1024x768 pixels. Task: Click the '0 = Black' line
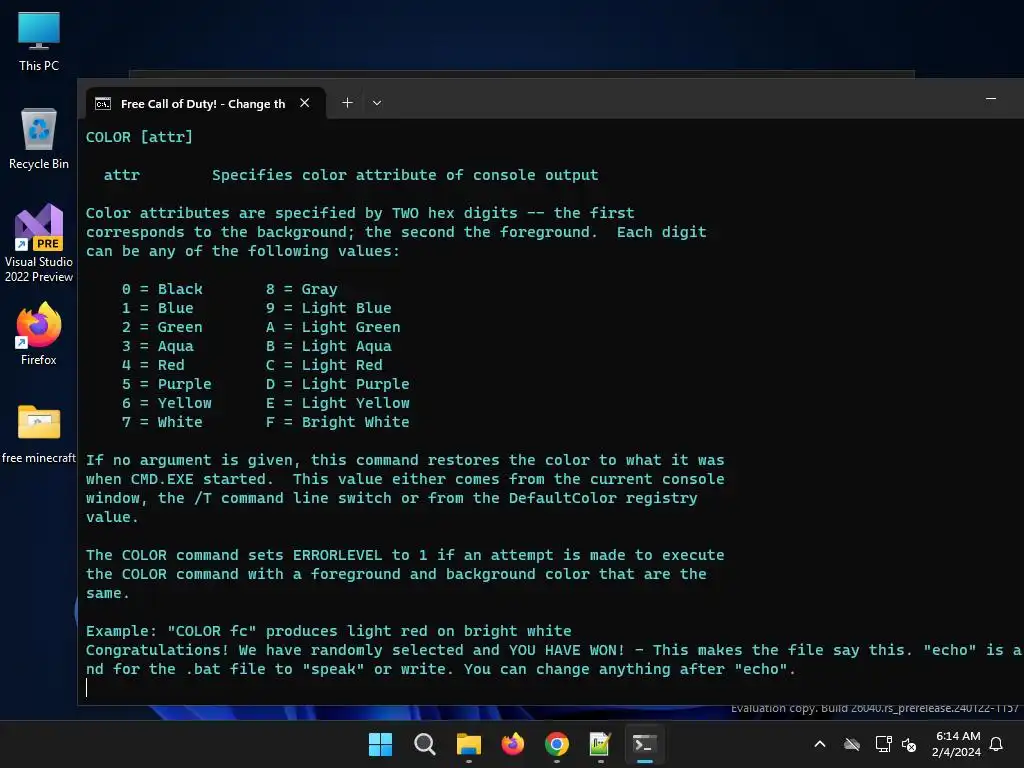[162, 289]
